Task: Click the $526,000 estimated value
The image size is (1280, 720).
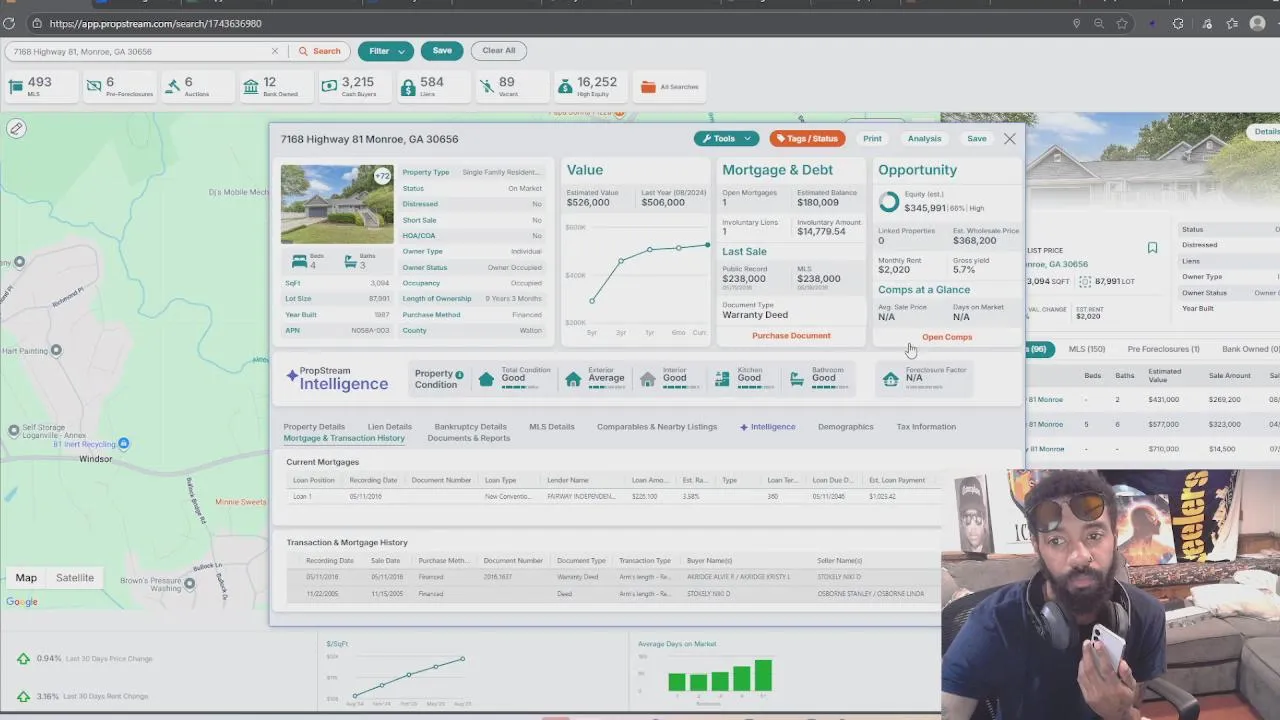Action: click(x=588, y=202)
